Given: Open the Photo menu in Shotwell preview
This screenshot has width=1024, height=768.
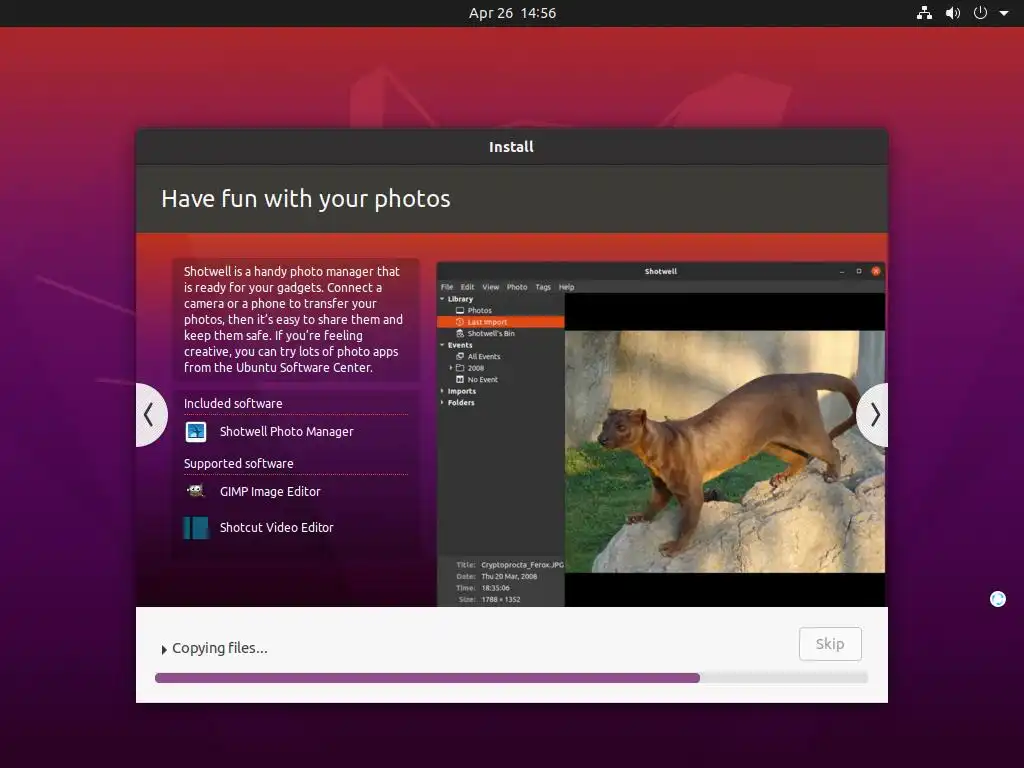Looking at the screenshot, I should (x=517, y=287).
